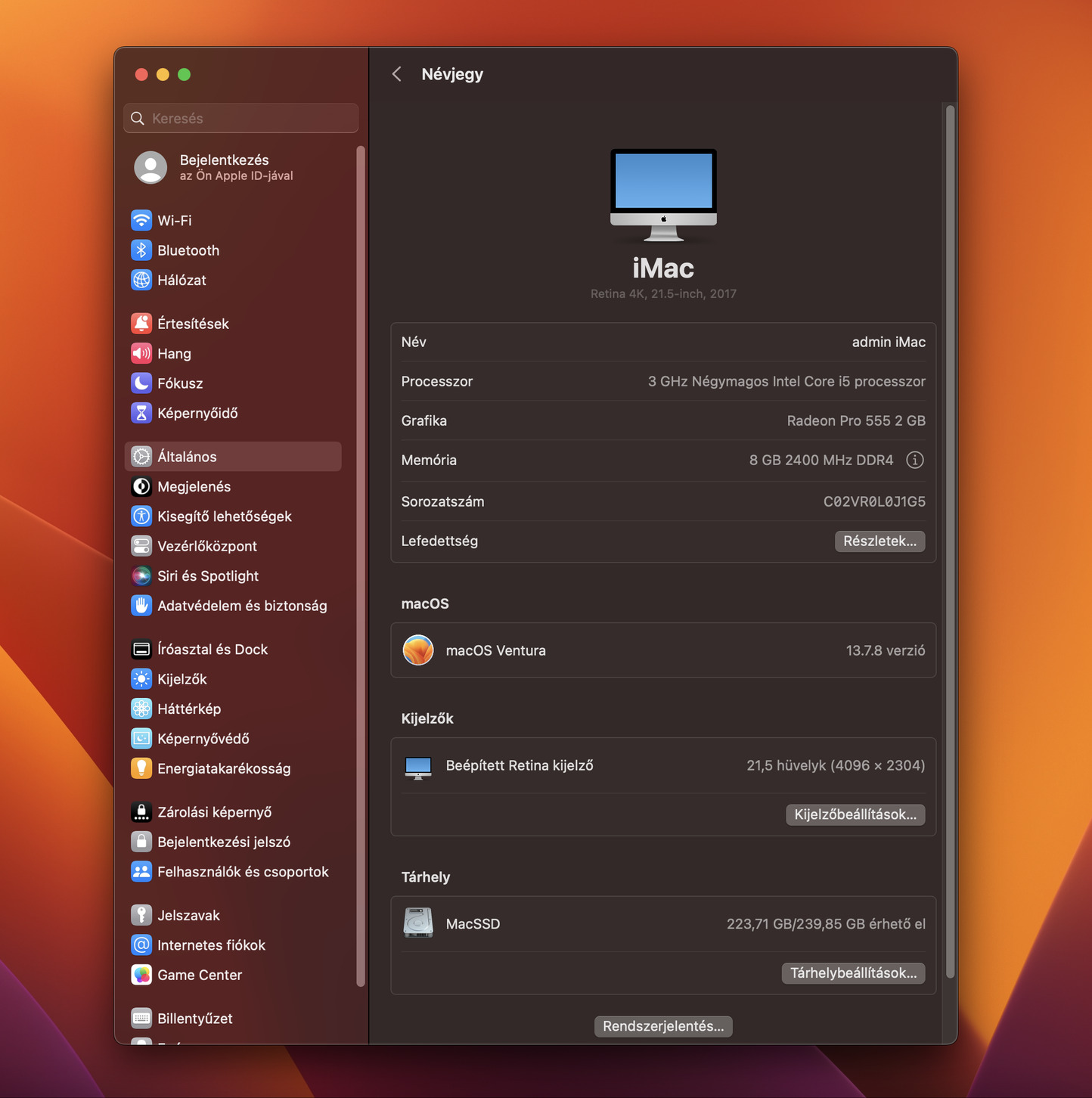
Task: Click the 13.7.8 verzió text
Action: [886, 650]
